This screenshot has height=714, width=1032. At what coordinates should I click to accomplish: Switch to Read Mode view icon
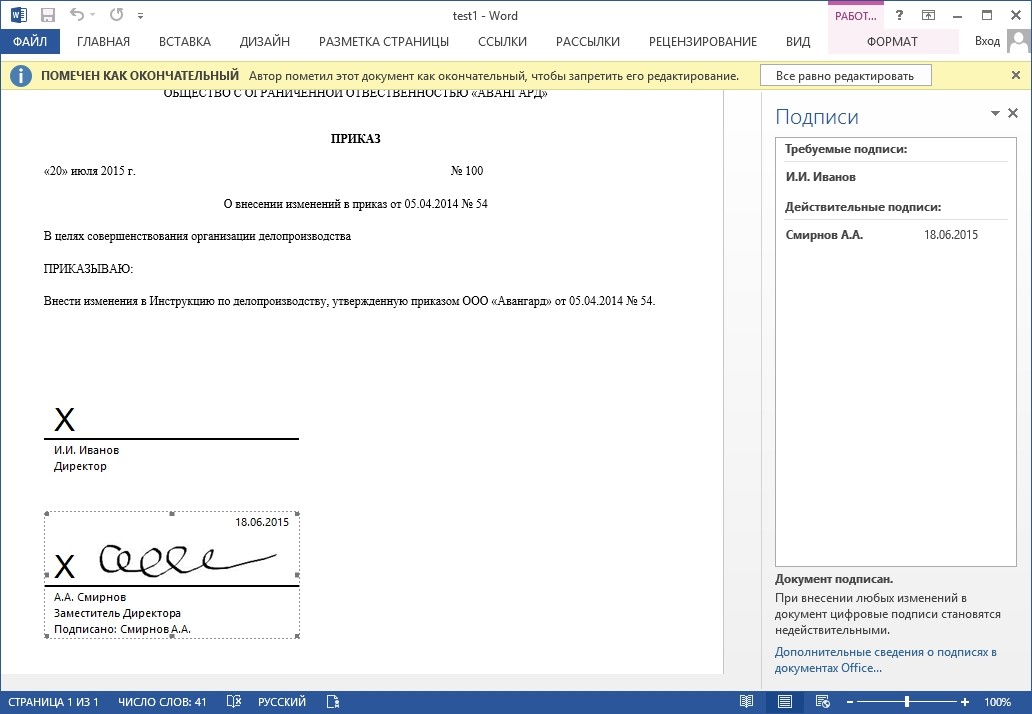pos(746,702)
